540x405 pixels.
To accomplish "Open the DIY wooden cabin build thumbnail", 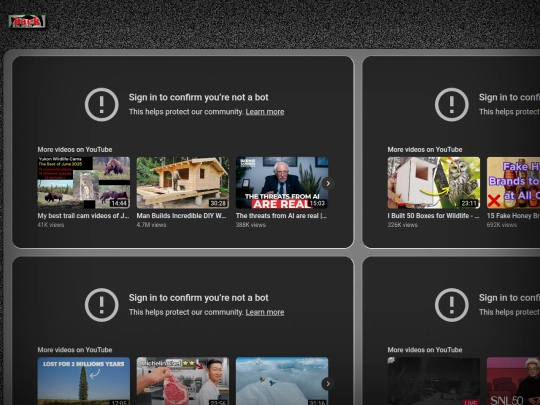I will [183, 183].
